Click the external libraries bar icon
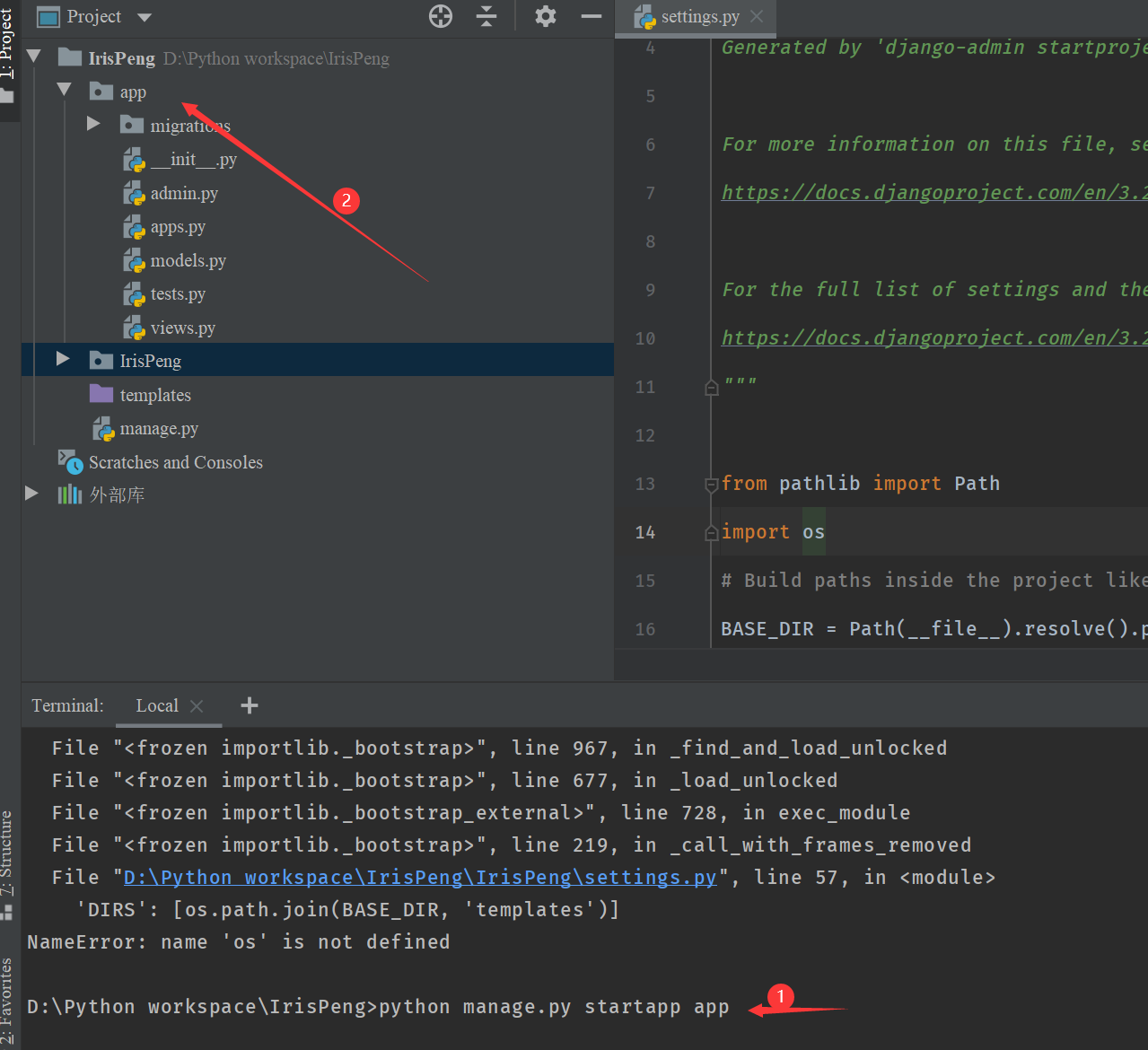Viewport: 1148px width, 1050px height. point(69,494)
